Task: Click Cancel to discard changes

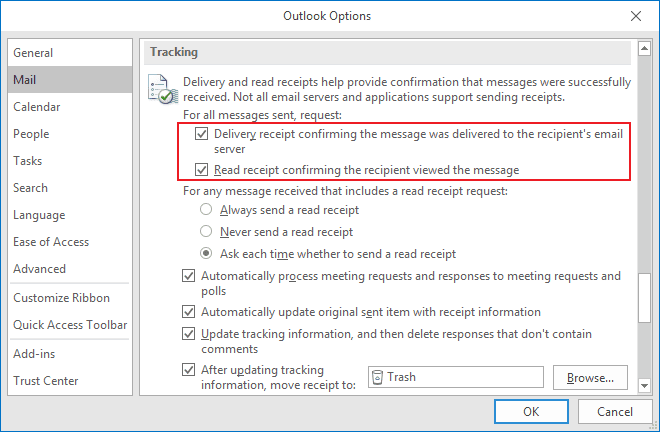Action: coord(615,411)
